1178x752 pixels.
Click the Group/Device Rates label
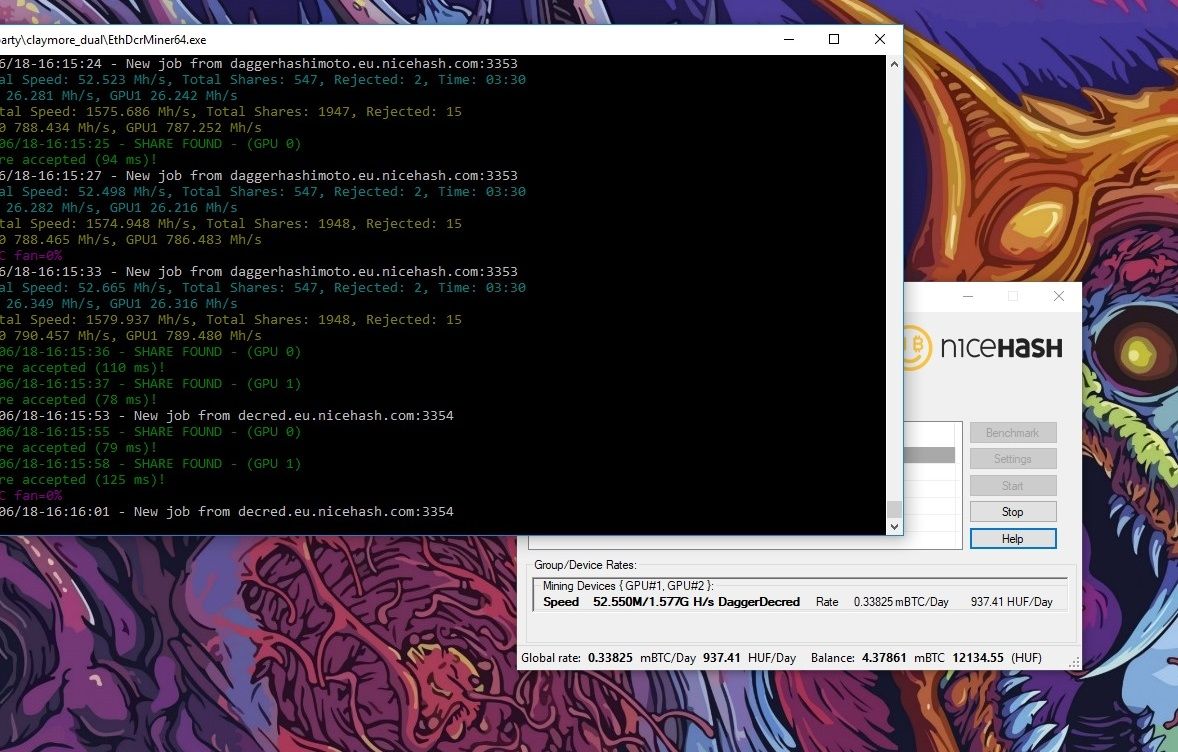[x=585, y=565]
